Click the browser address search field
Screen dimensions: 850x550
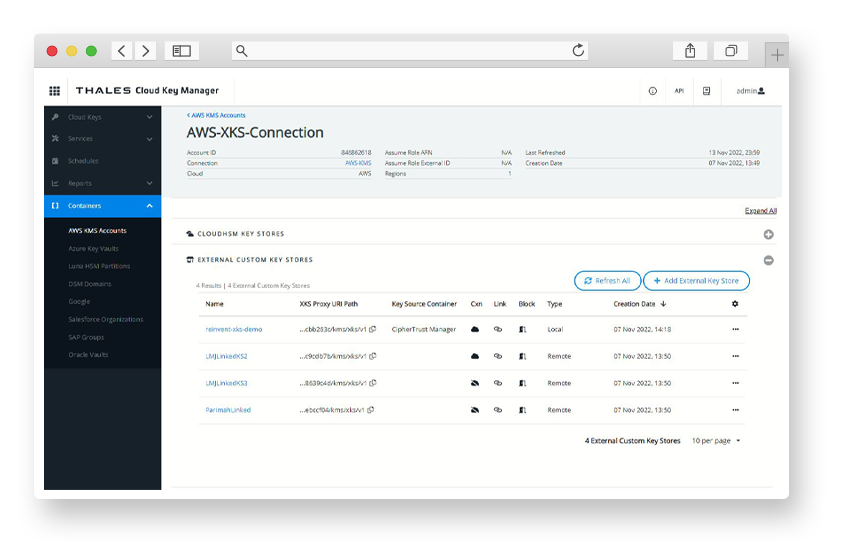click(x=410, y=51)
